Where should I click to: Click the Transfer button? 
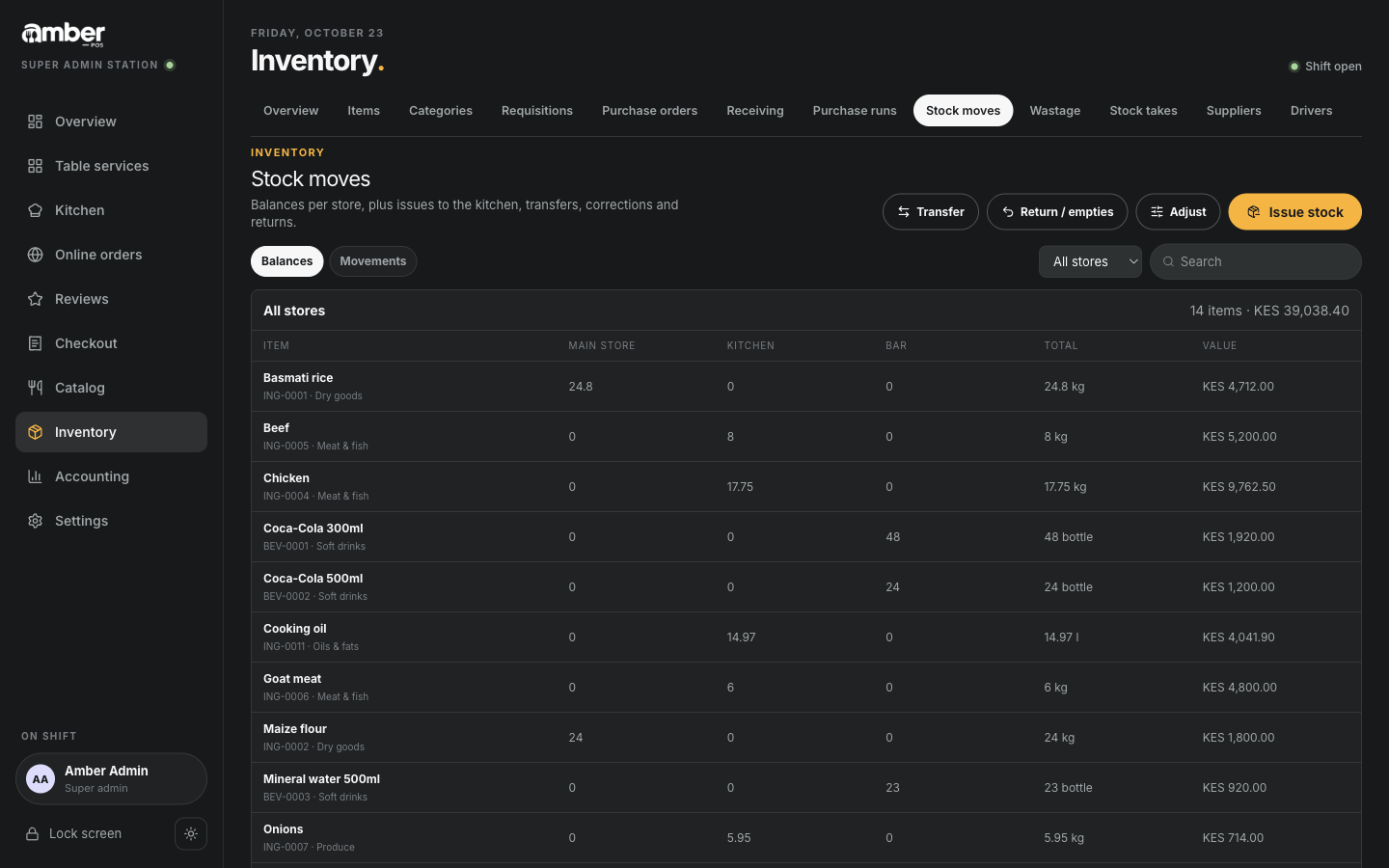point(931,212)
